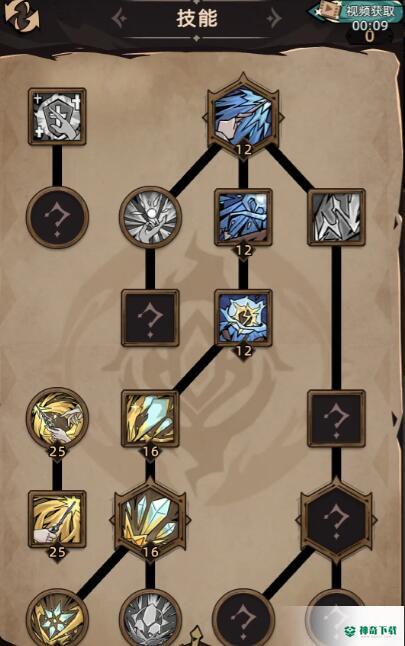
Task: Tap the swap arrows icon in top-left corner
Action: pos(22,17)
